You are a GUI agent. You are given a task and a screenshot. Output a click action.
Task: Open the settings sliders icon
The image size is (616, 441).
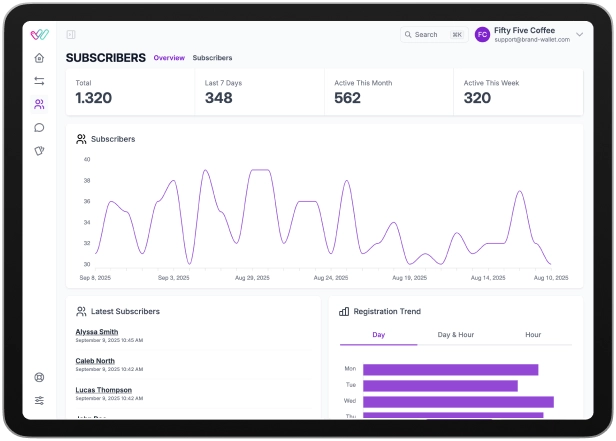pyautogui.click(x=39, y=400)
